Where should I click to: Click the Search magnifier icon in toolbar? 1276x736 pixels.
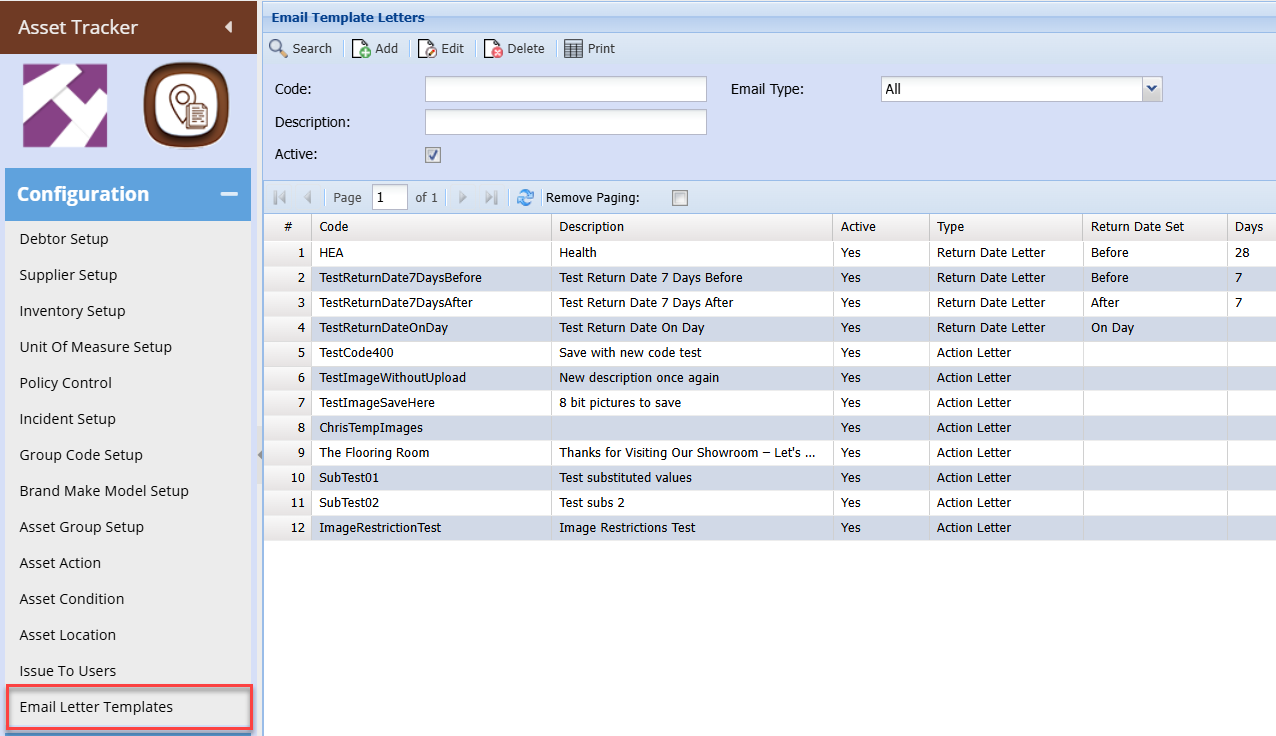pyautogui.click(x=278, y=48)
